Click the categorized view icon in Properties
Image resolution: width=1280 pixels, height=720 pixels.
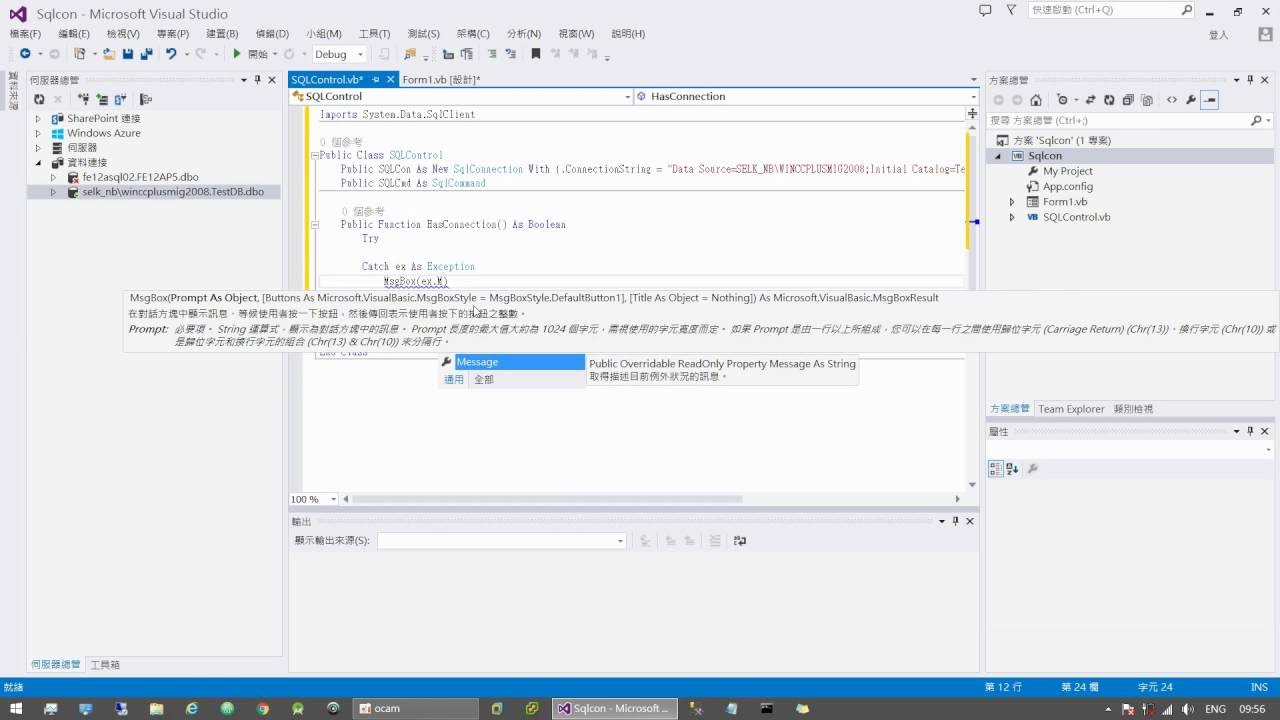(995, 468)
